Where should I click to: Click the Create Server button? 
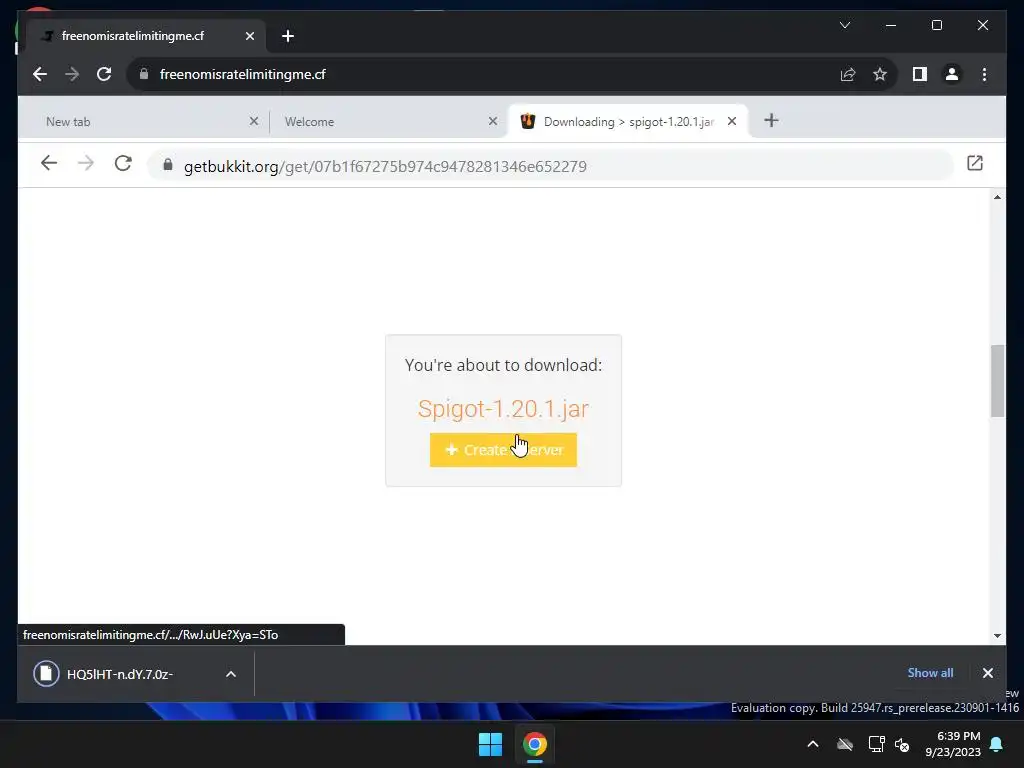[x=503, y=450]
